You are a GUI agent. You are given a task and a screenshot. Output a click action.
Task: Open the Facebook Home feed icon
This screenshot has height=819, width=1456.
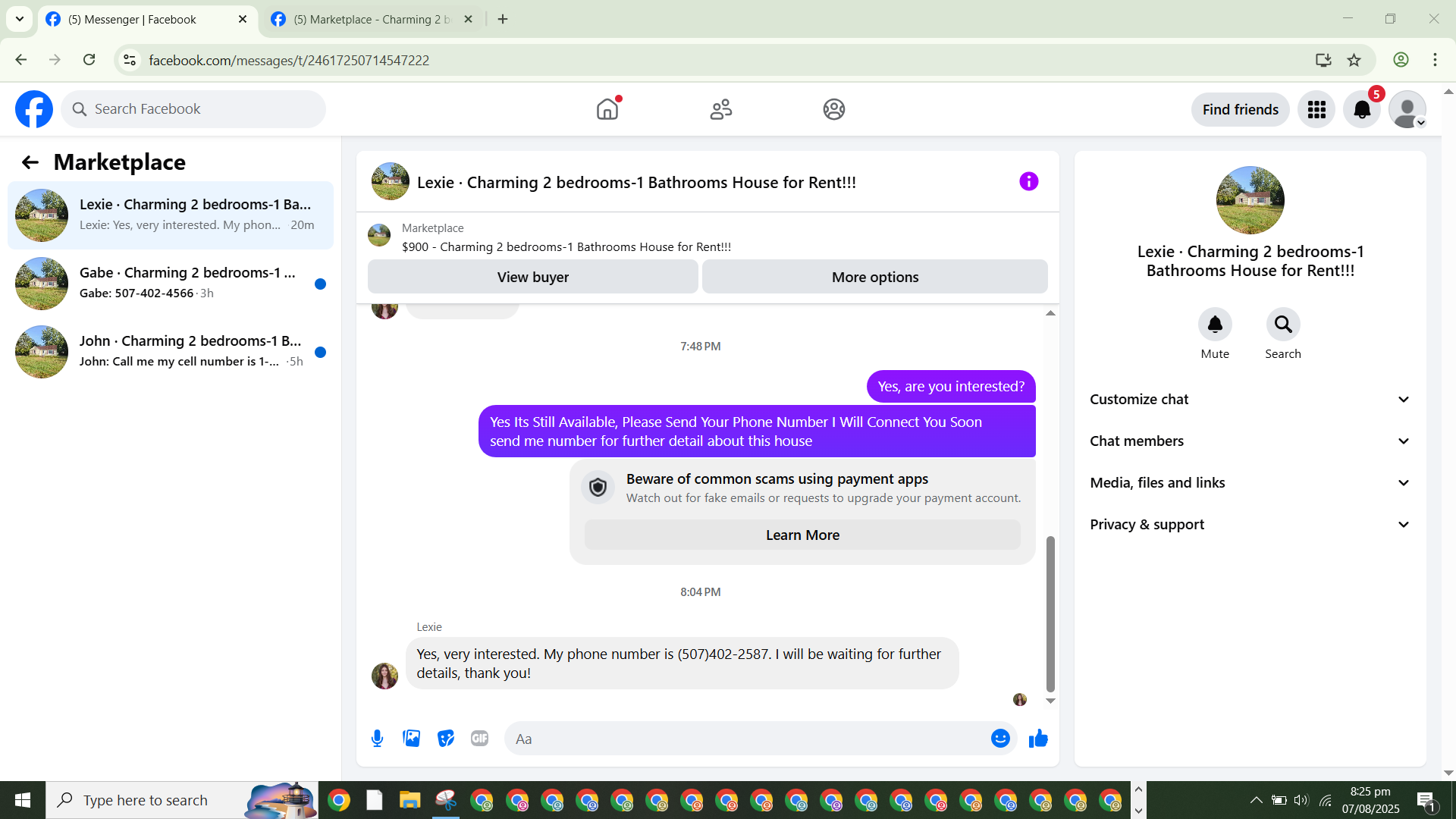point(607,109)
